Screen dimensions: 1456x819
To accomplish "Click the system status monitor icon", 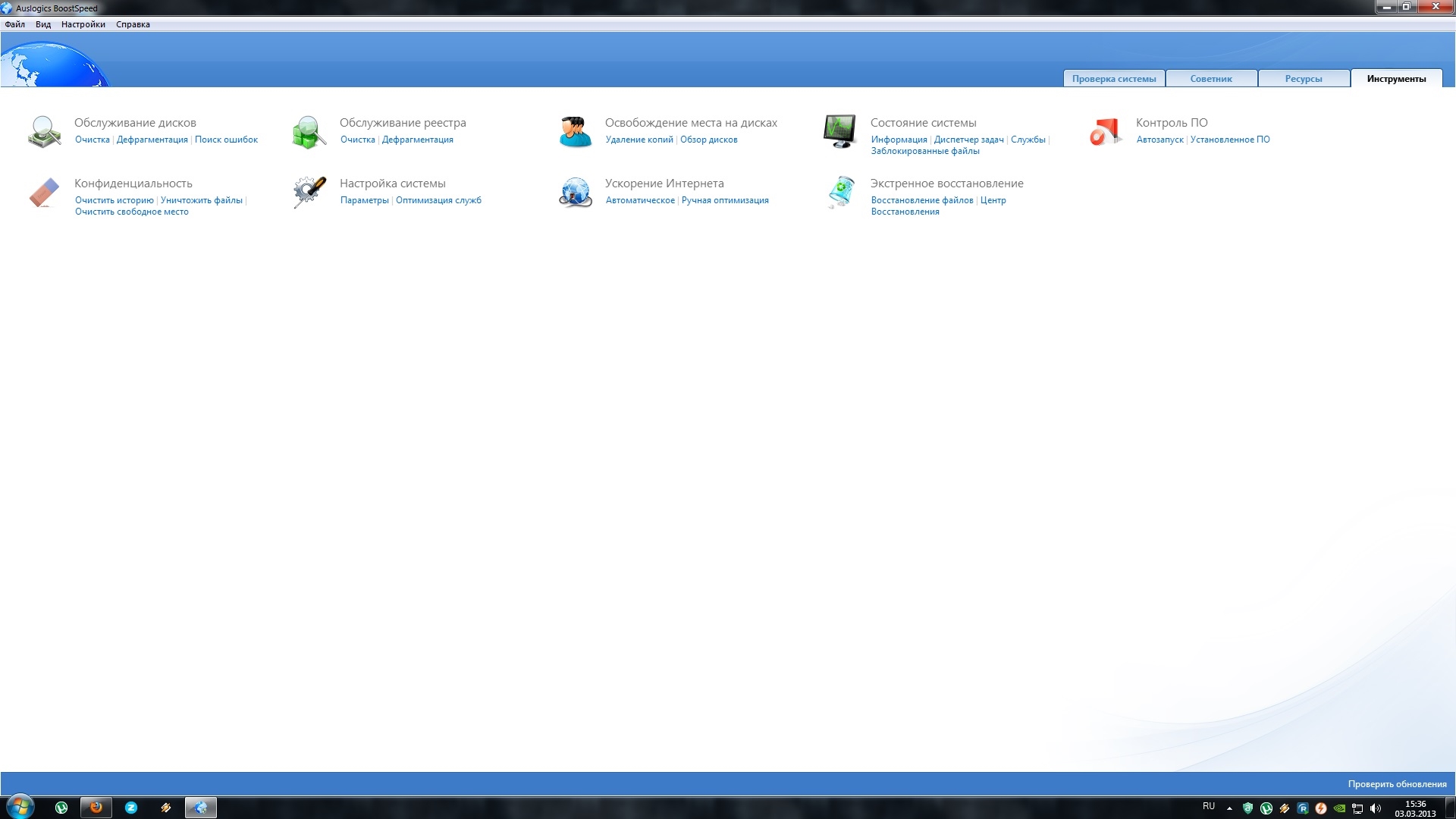I will pos(839,131).
